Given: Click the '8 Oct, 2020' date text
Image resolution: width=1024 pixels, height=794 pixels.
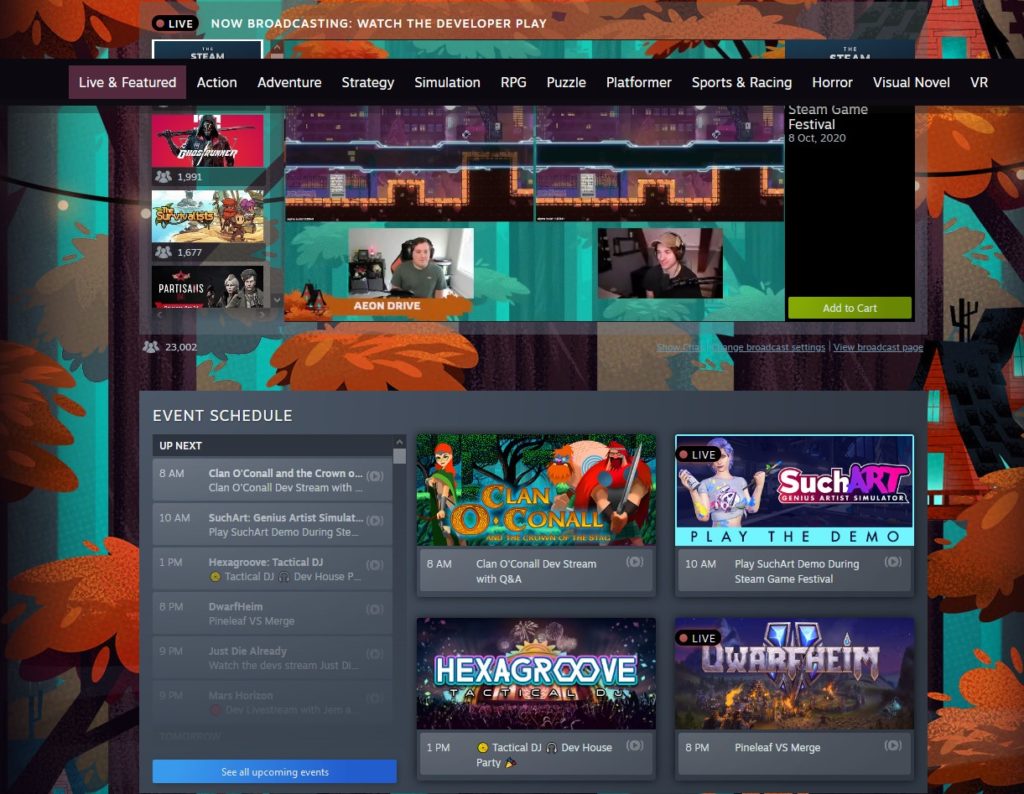Looking at the screenshot, I should [x=817, y=138].
